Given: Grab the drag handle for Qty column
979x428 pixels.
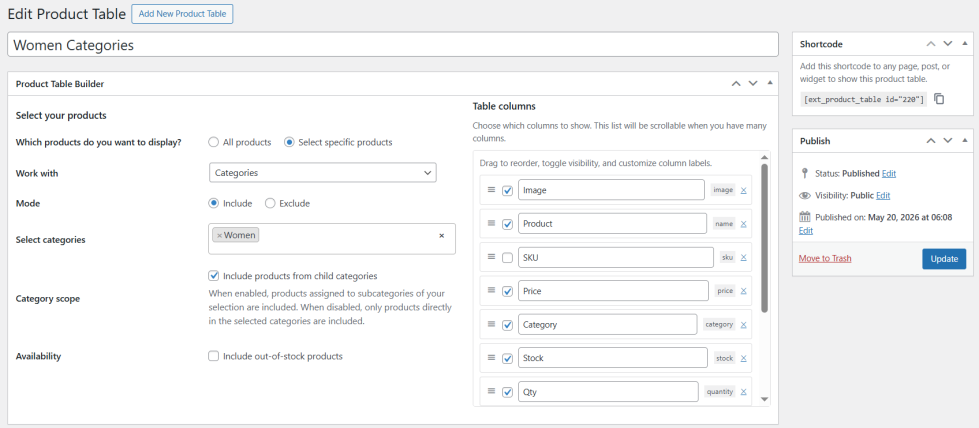Looking at the screenshot, I should (491, 391).
